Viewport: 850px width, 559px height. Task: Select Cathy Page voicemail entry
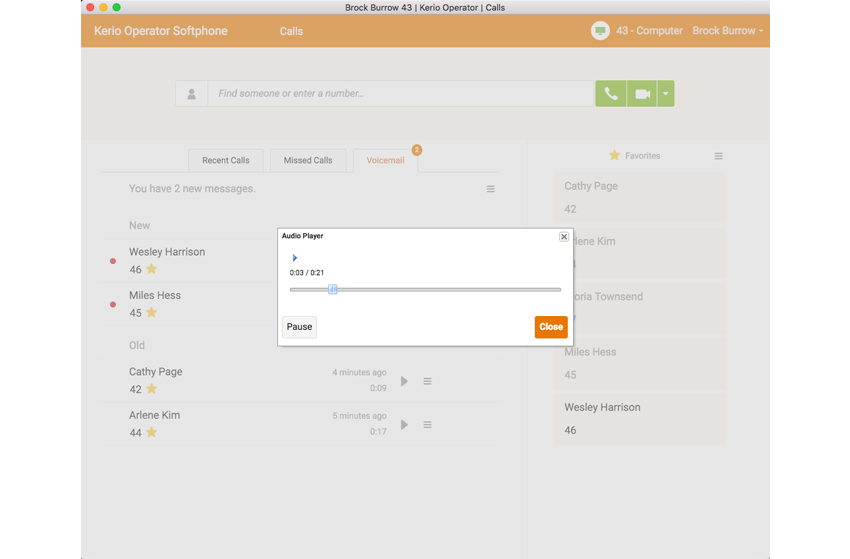299,381
